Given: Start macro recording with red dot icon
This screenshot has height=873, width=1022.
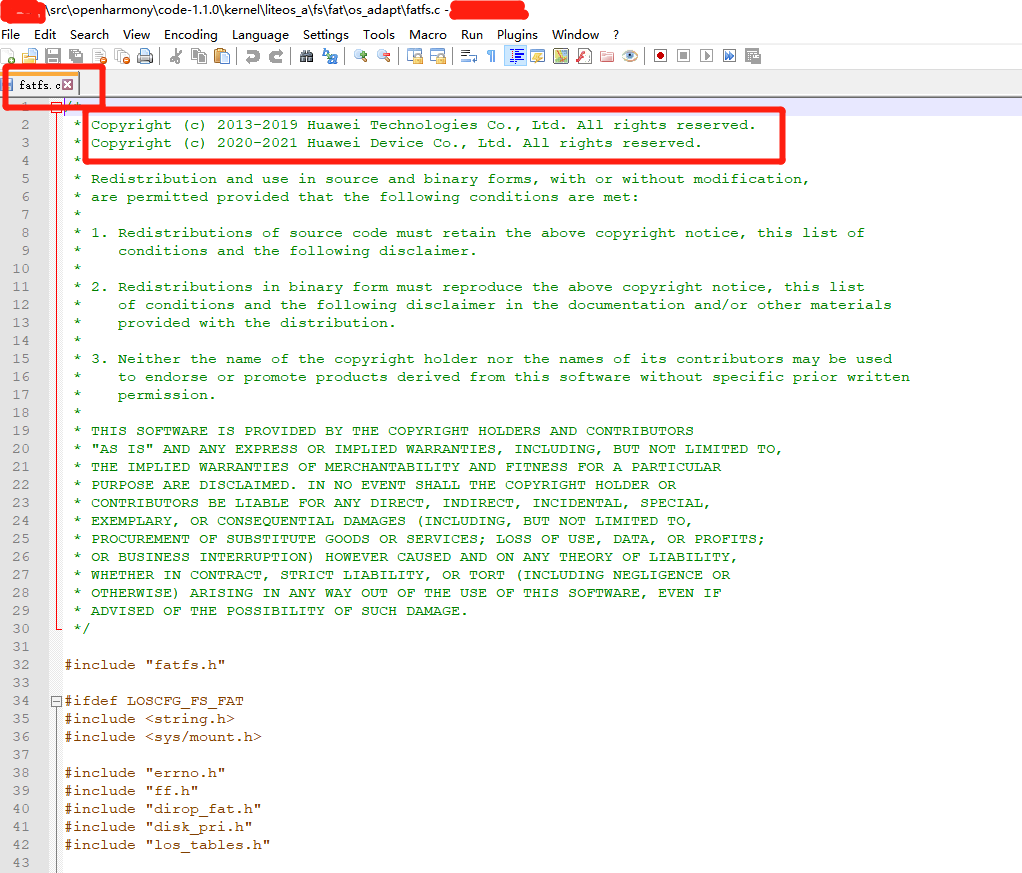Looking at the screenshot, I should tap(660, 56).
